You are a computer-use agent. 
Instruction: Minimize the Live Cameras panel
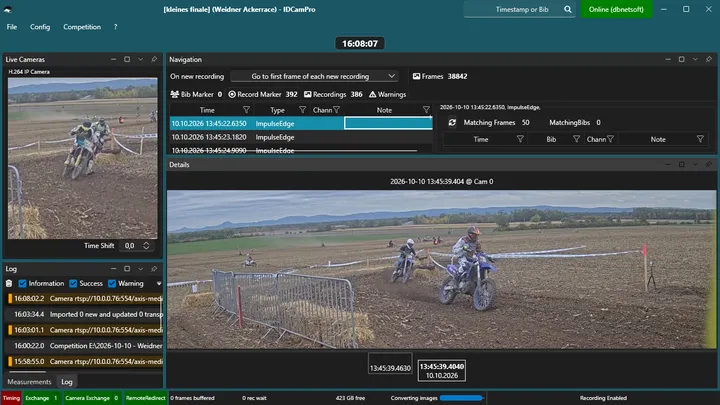click(113, 59)
